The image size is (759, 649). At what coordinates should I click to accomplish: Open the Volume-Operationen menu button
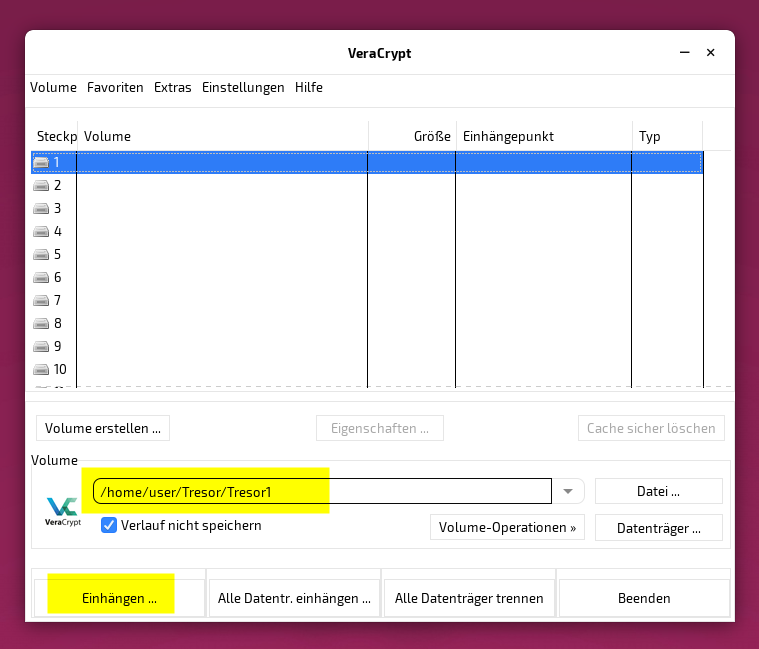pos(507,527)
